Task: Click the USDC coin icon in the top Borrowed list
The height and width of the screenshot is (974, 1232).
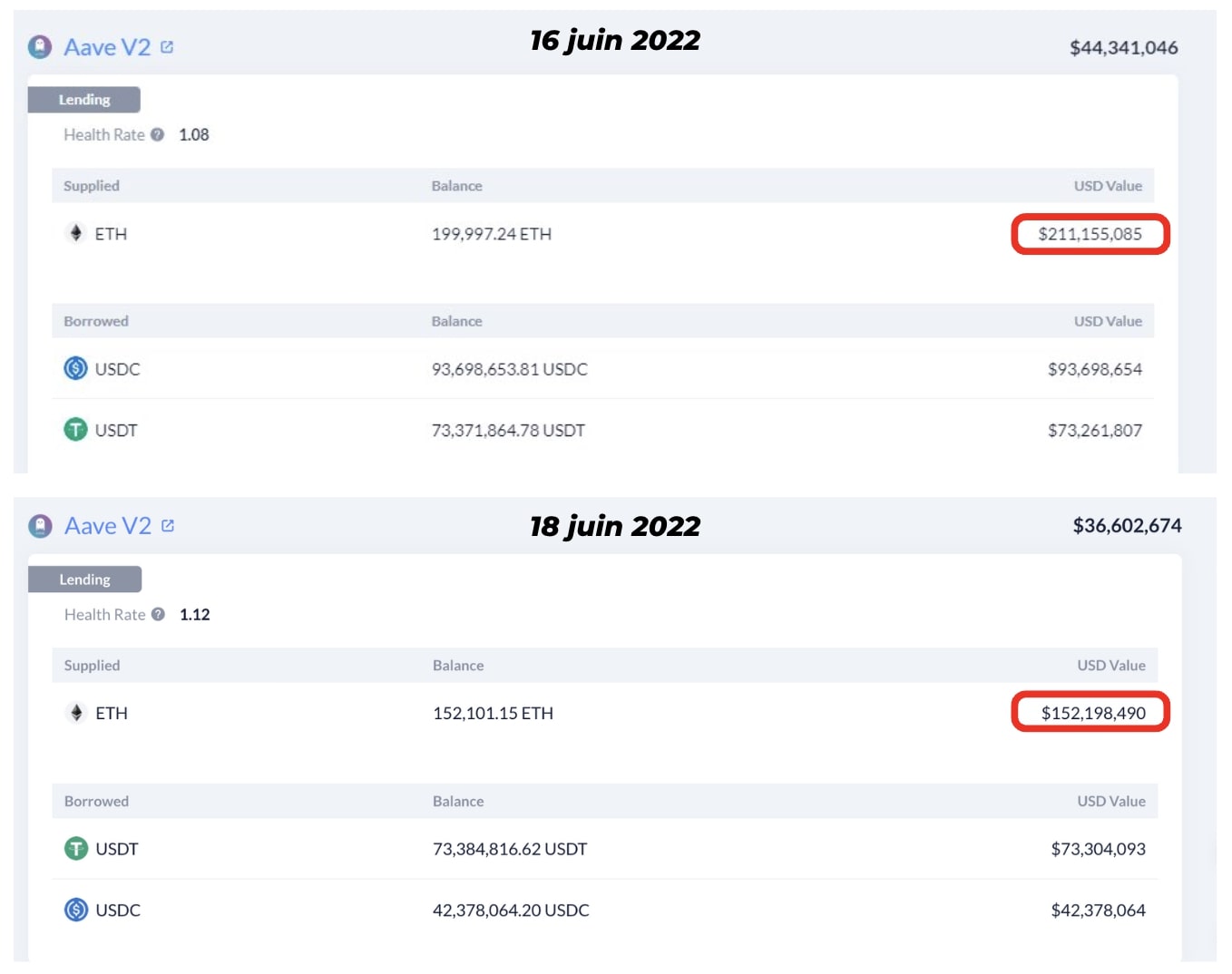Action: (x=76, y=368)
